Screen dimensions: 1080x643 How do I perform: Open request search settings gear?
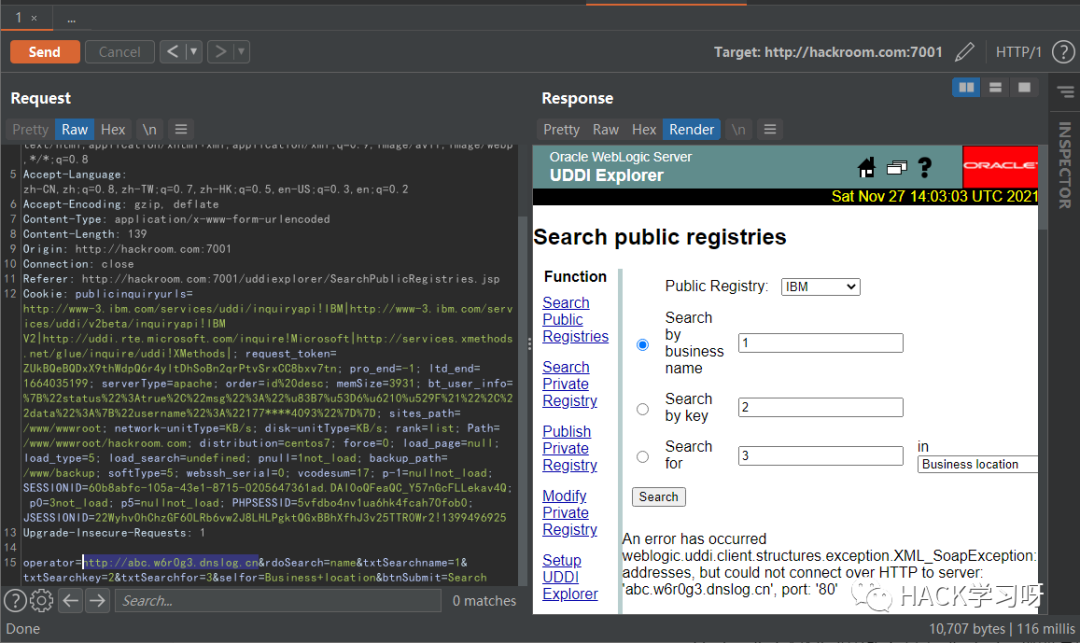(41, 600)
